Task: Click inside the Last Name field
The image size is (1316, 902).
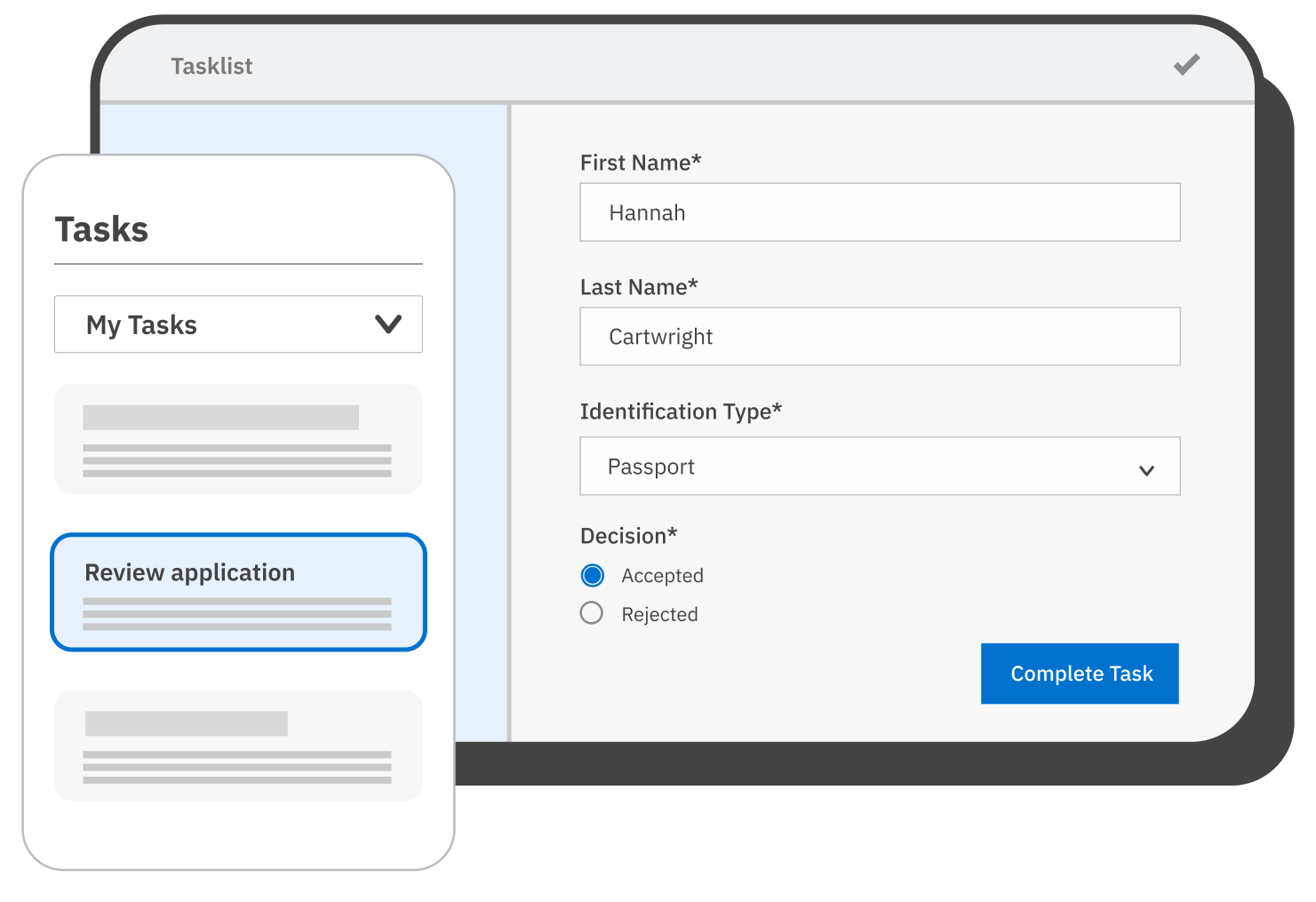Action: (880, 336)
